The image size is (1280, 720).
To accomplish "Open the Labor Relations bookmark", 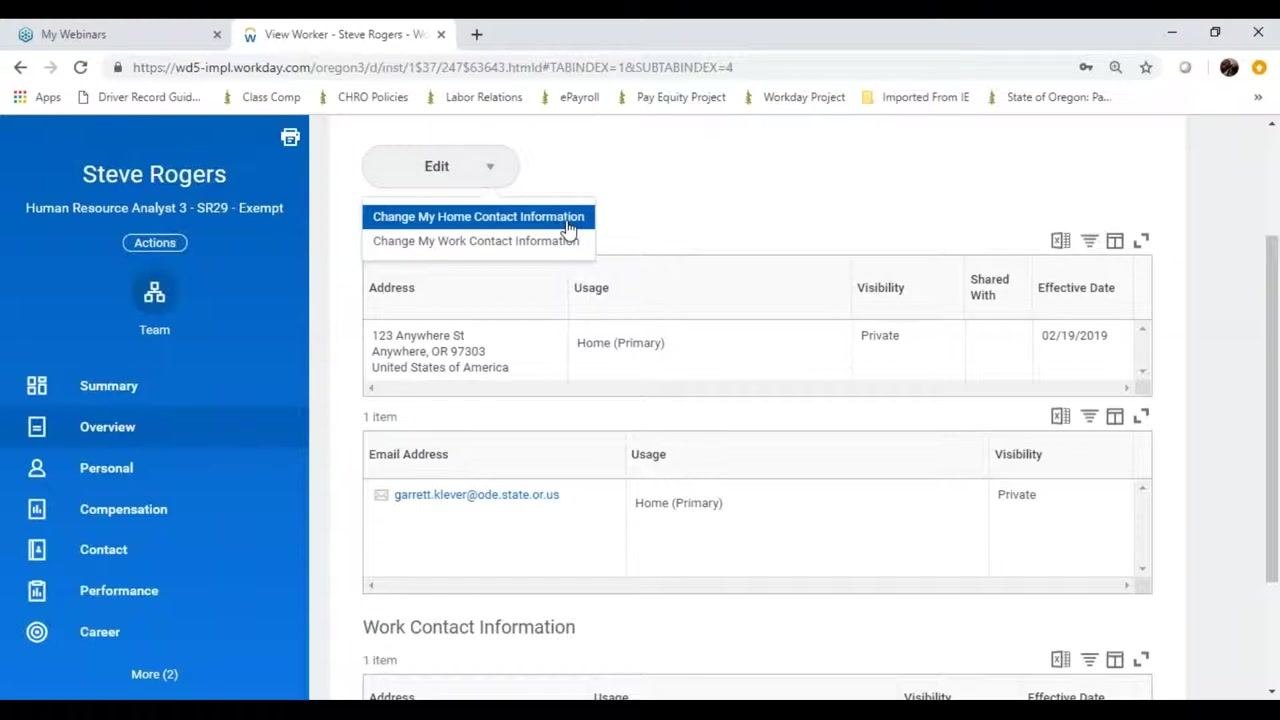I will (473, 97).
